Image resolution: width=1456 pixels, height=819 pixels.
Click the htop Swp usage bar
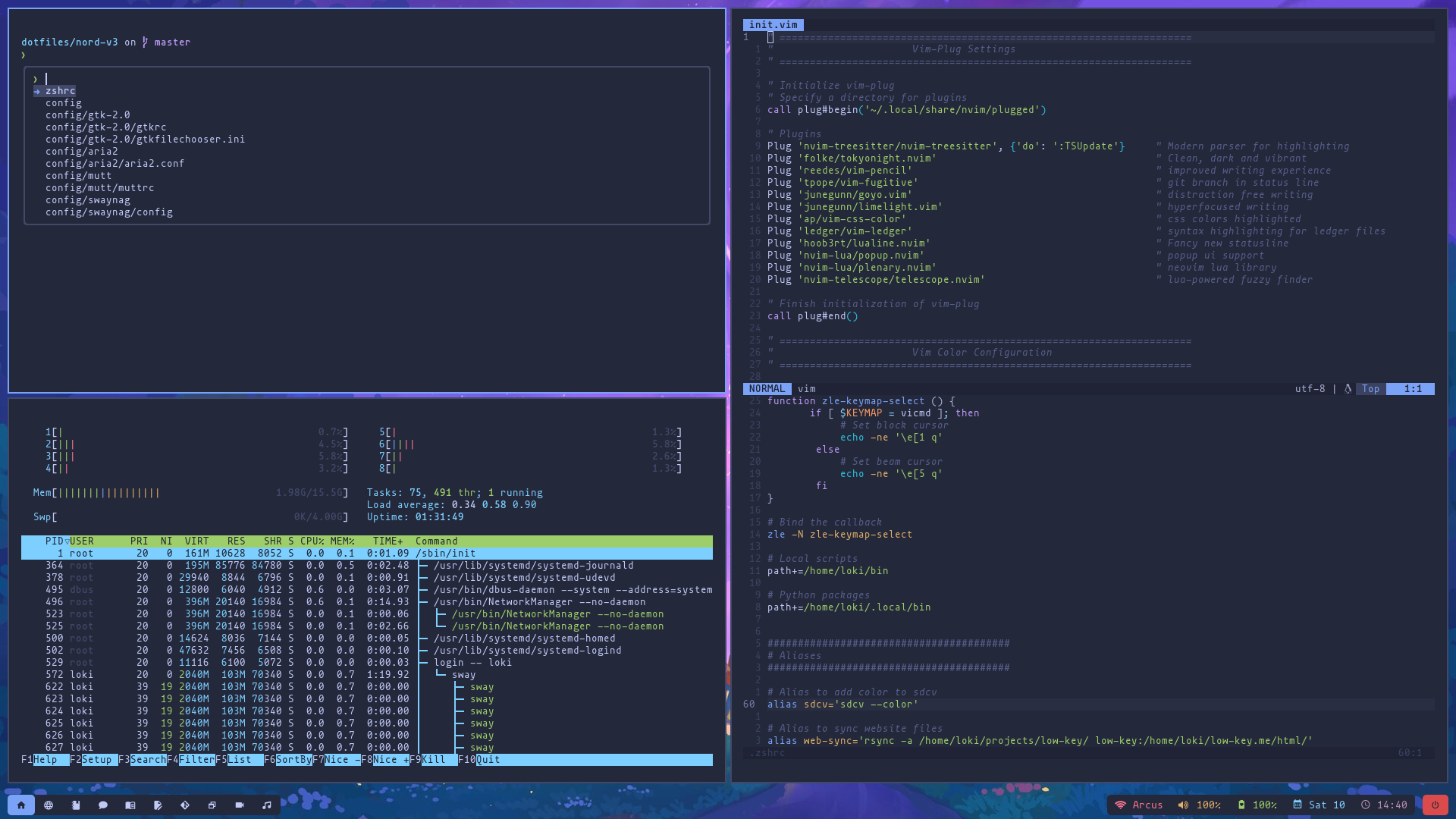pyautogui.click(x=190, y=517)
